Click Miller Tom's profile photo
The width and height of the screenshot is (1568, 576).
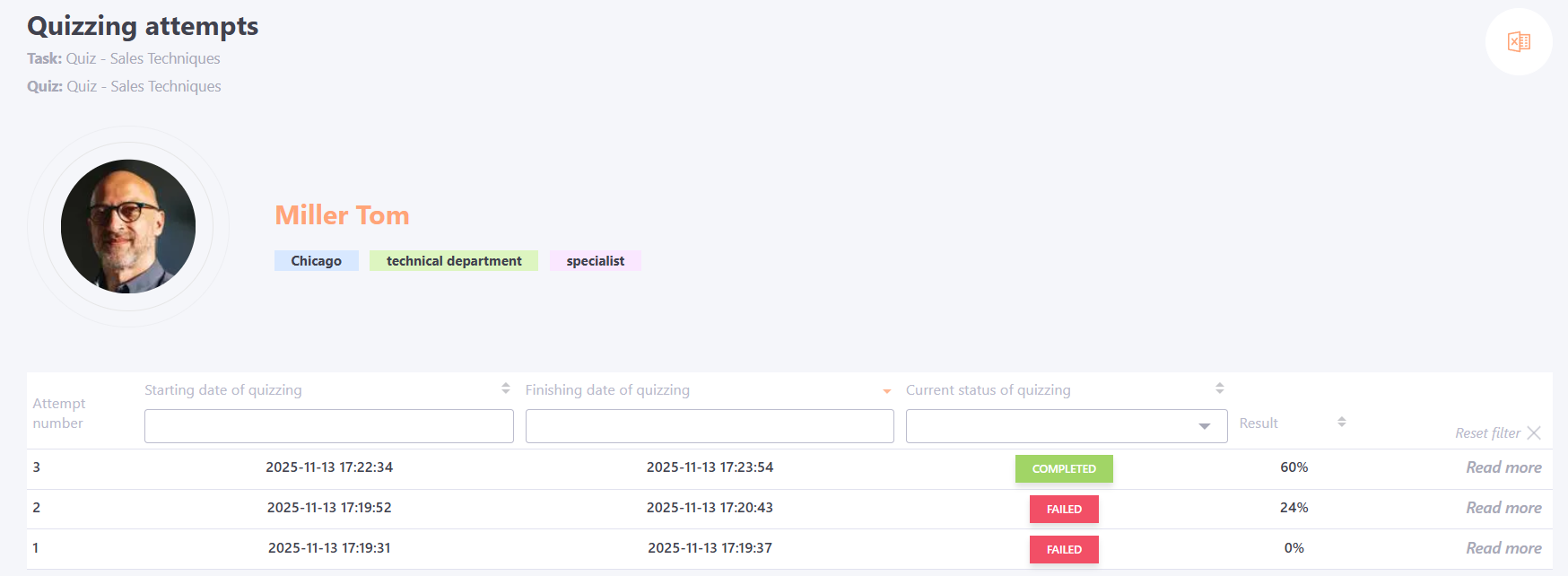click(x=128, y=226)
